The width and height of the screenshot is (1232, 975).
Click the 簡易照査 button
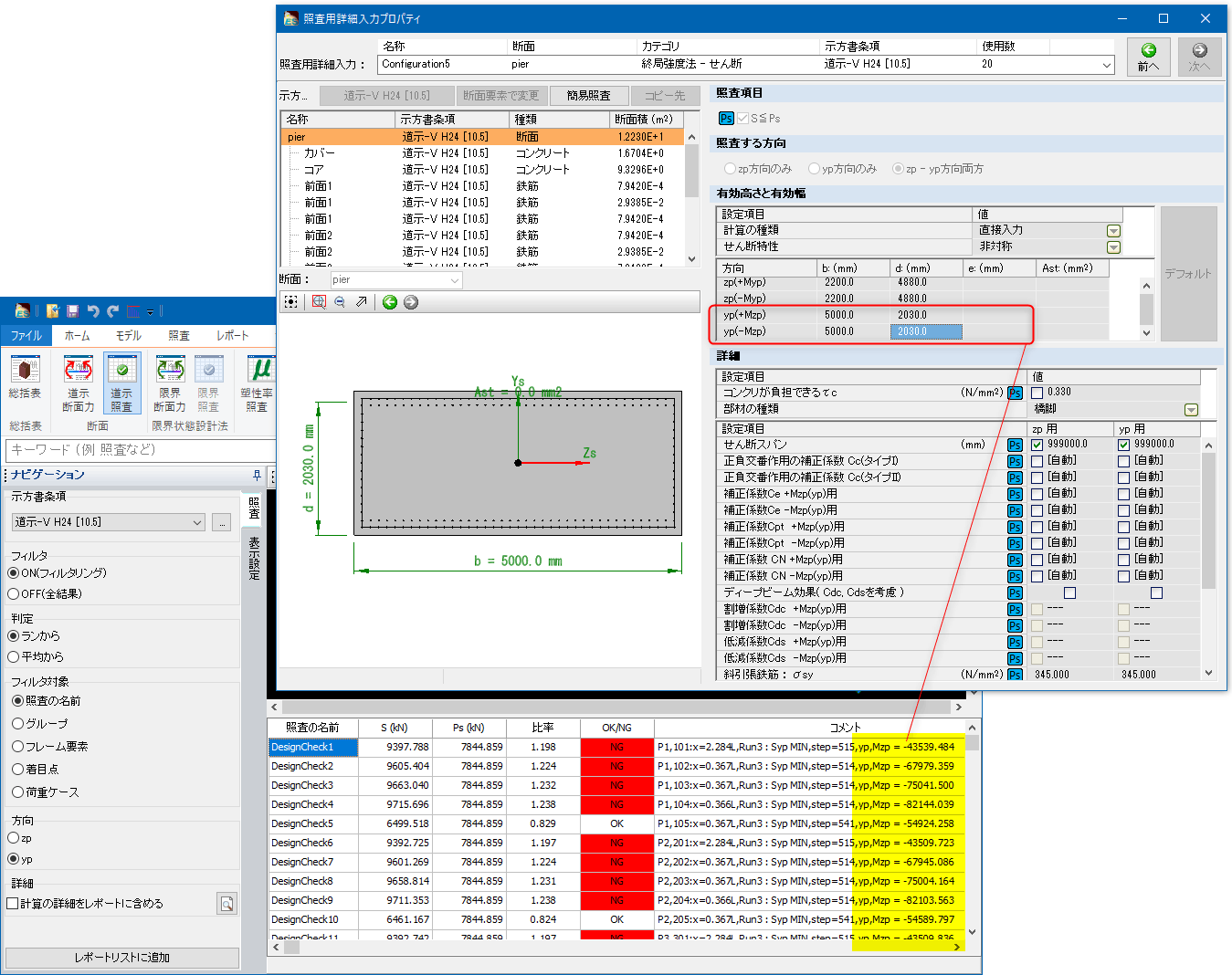click(588, 96)
